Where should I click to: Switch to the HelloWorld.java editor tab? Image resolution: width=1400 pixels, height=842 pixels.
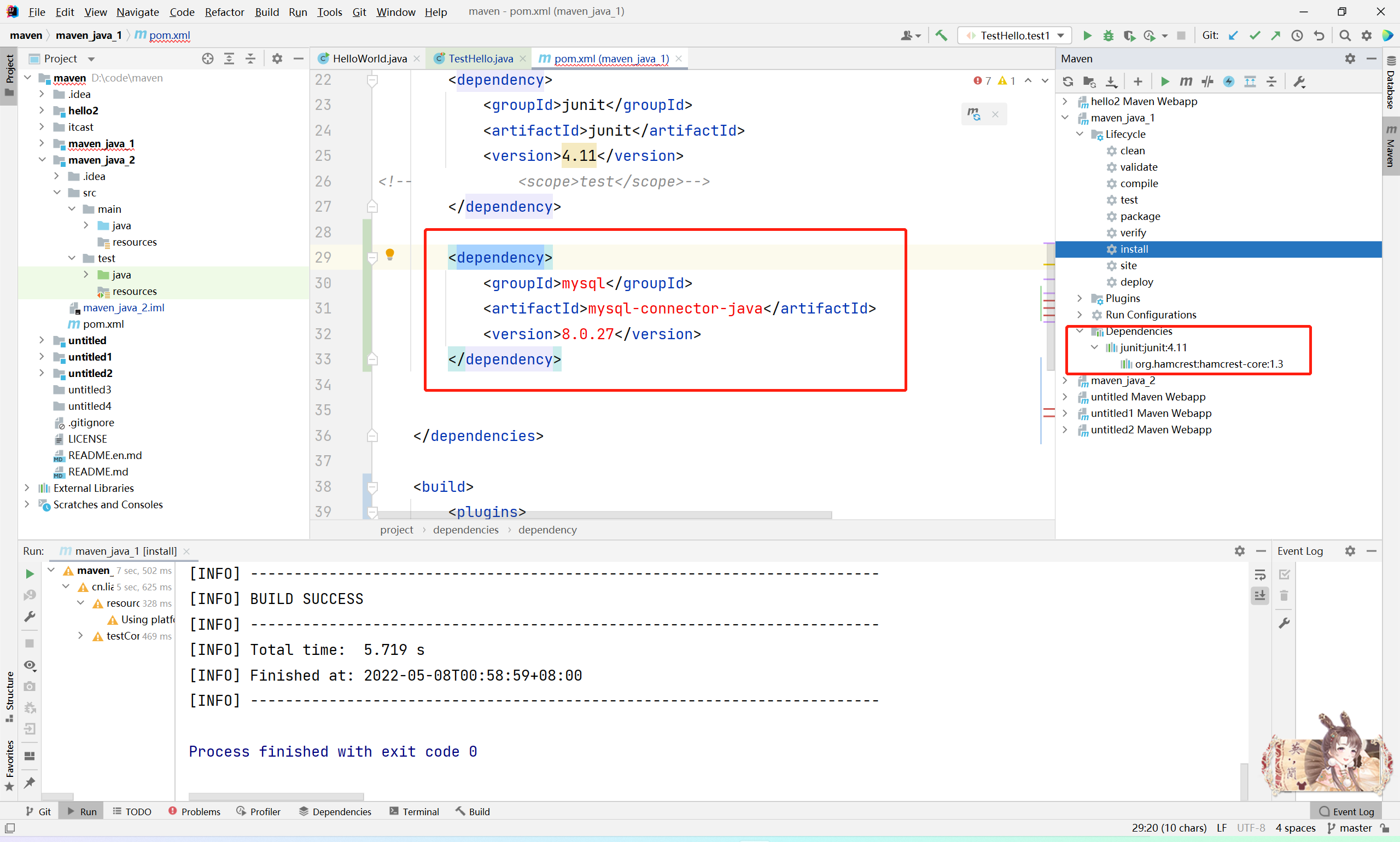370,58
